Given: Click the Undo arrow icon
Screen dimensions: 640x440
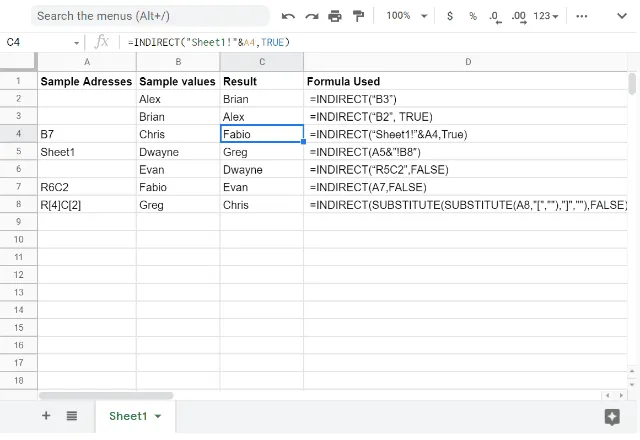Looking at the screenshot, I should (288, 16).
